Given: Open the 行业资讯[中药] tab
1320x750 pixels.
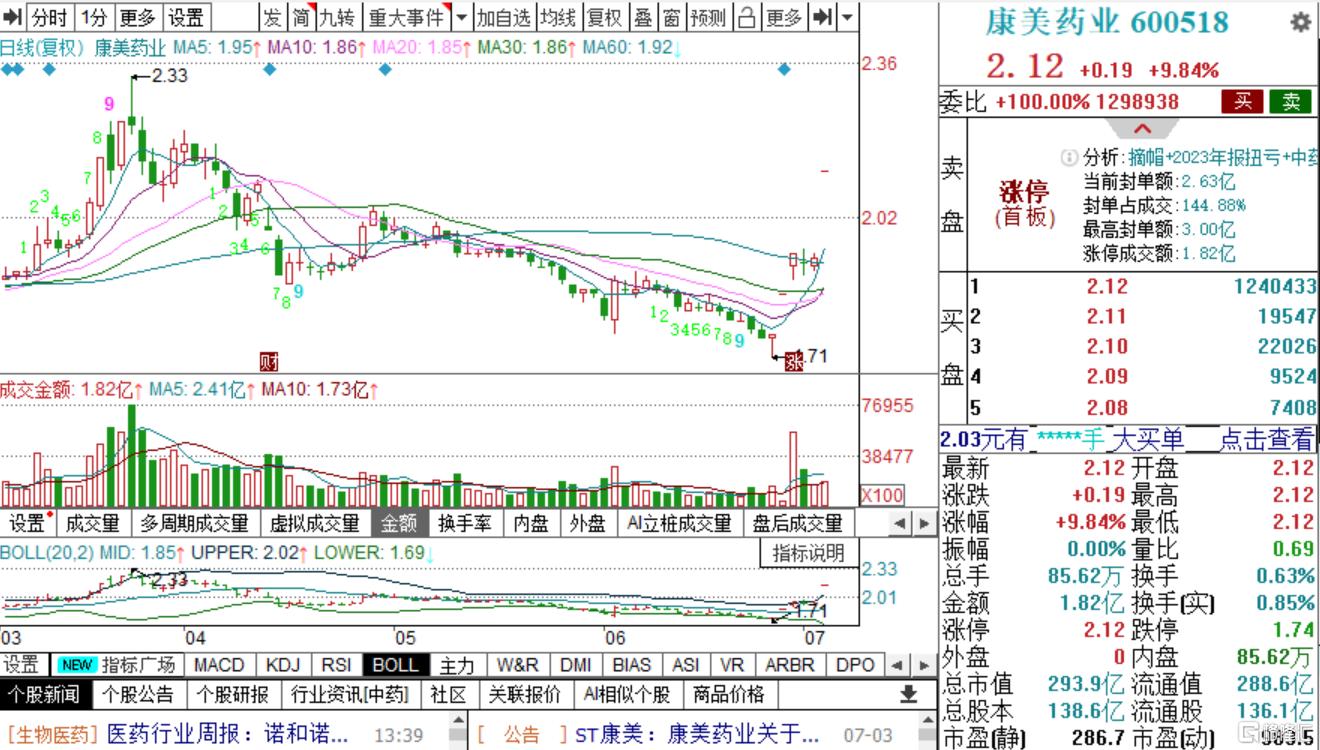Looking at the screenshot, I should tap(350, 694).
